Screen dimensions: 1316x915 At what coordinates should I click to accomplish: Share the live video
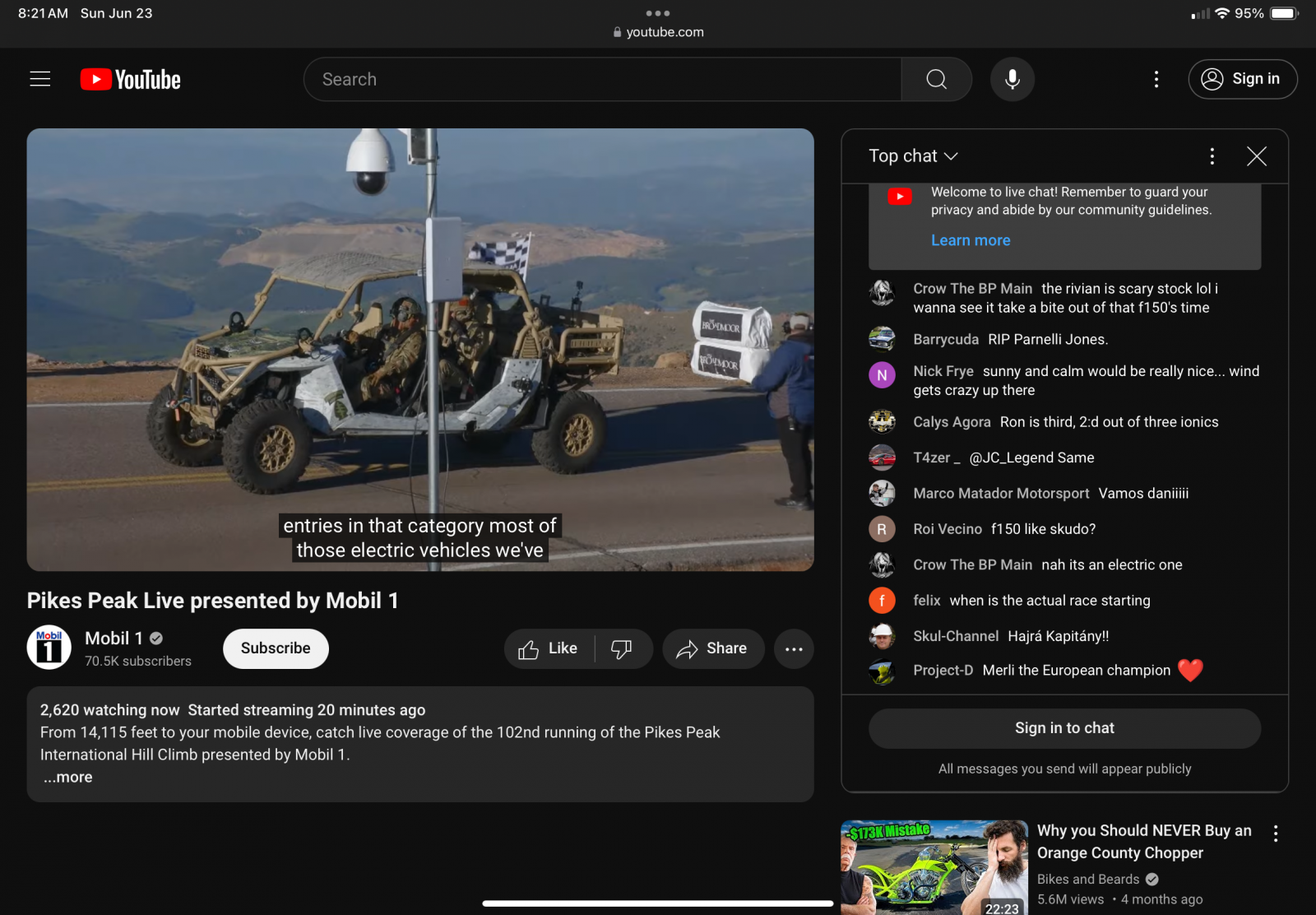pos(713,649)
